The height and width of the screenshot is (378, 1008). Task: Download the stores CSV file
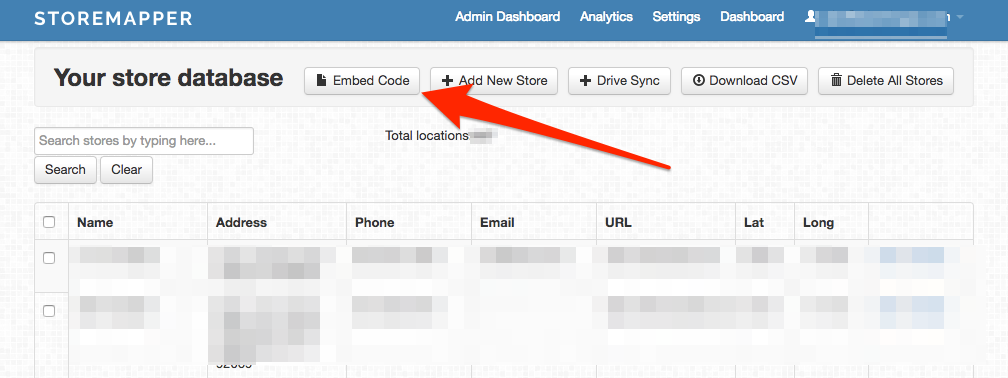pos(744,81)
